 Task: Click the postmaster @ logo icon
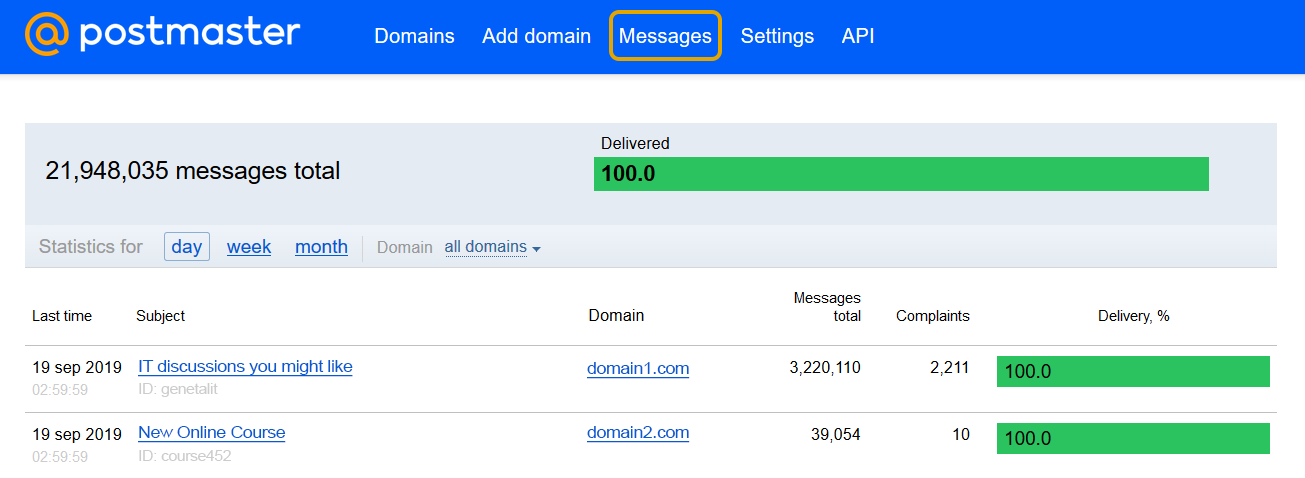(47, 35)
